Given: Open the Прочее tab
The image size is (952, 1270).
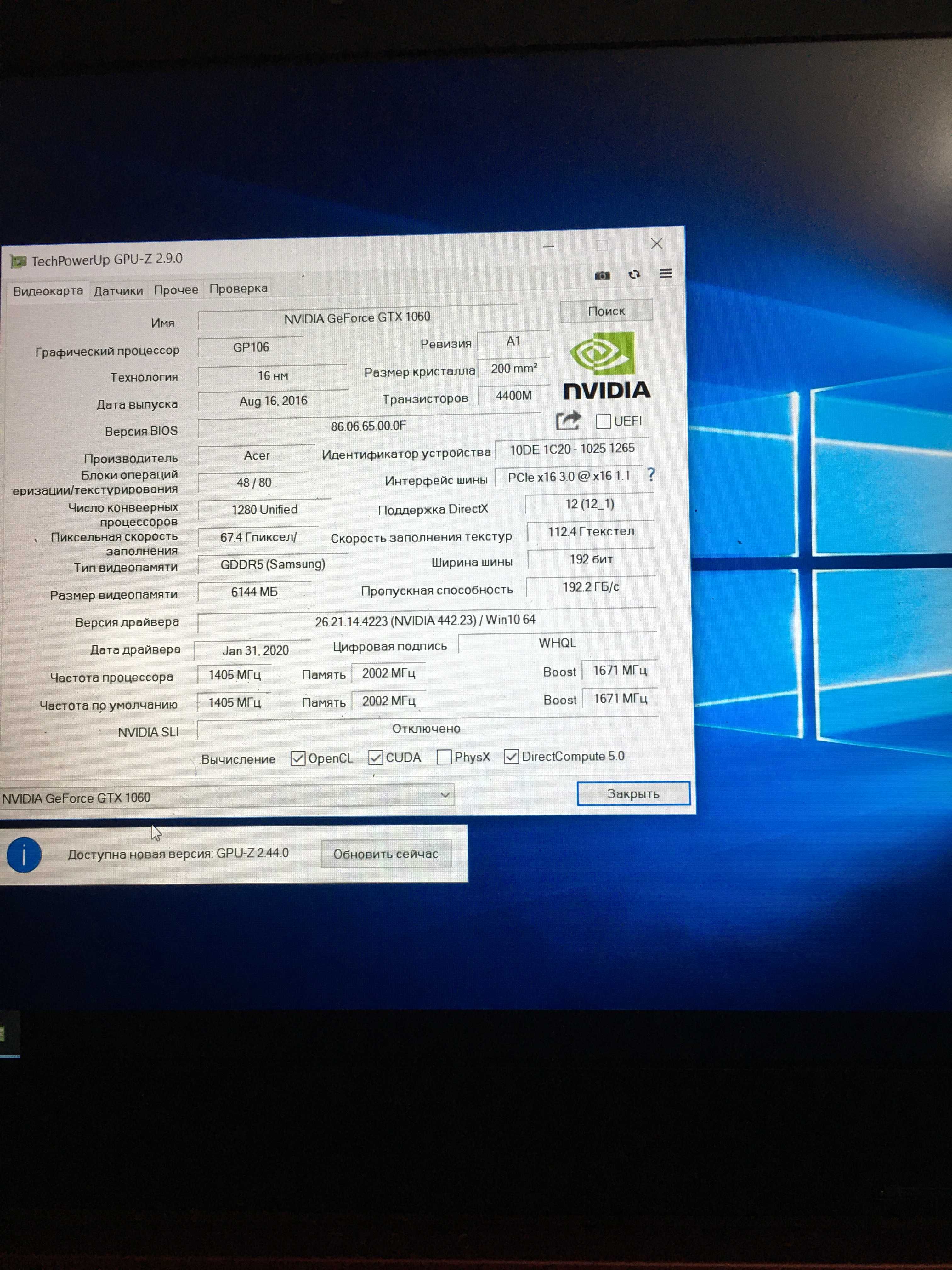Looking at the screenshot, I should coord(176,290).
